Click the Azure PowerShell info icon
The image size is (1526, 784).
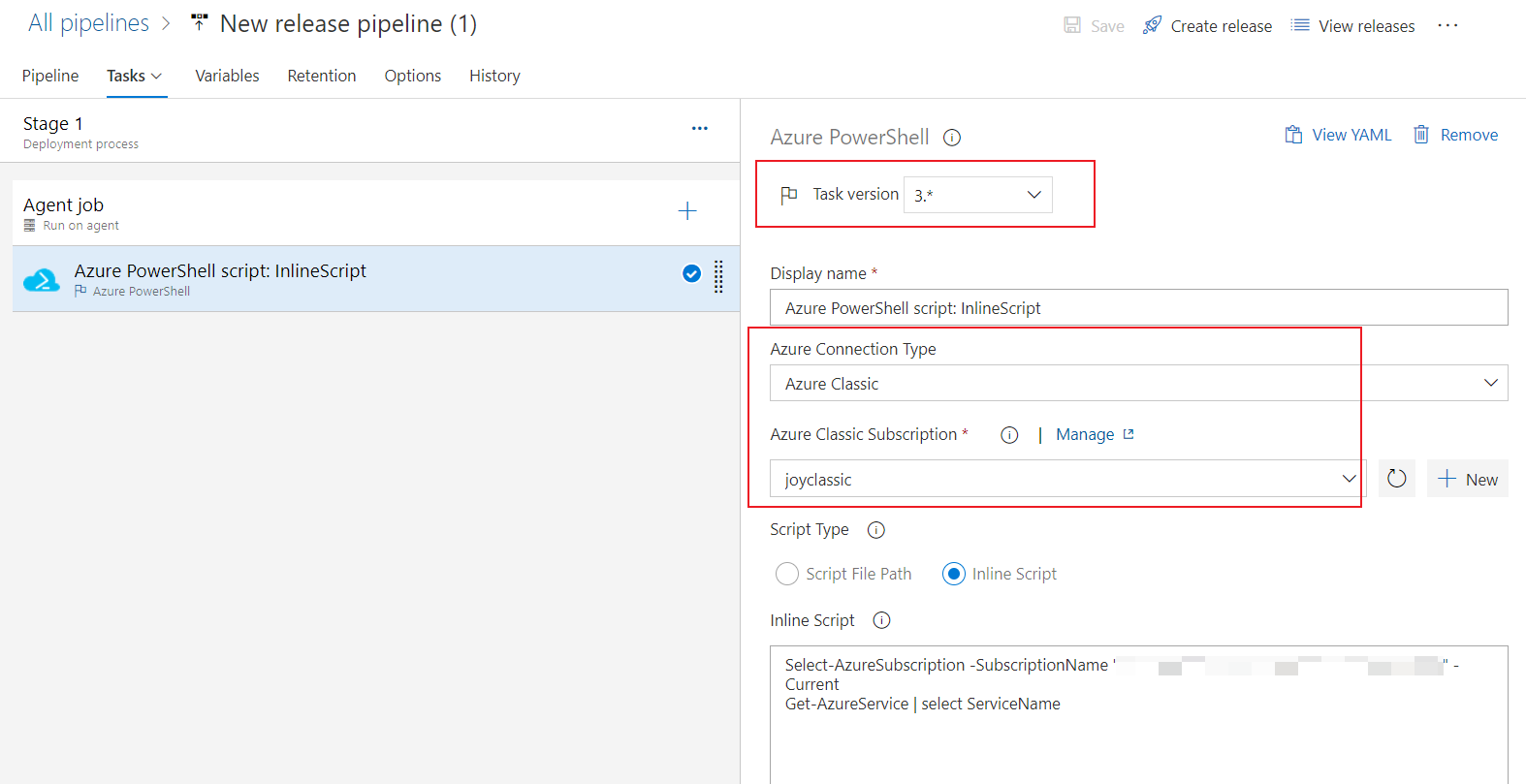tap(952, 138)
